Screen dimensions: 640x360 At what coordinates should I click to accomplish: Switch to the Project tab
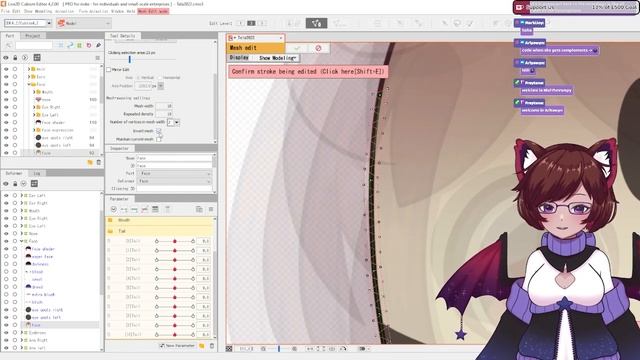coord(33,36)
